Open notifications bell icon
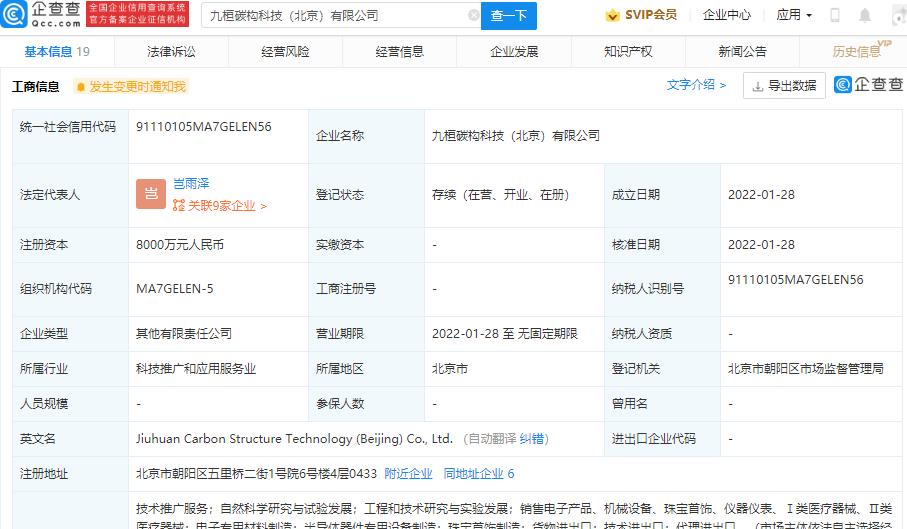 click(865, 15)
